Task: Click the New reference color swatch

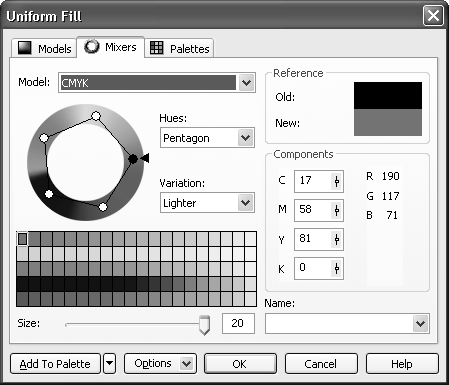Action: (388, 122)
